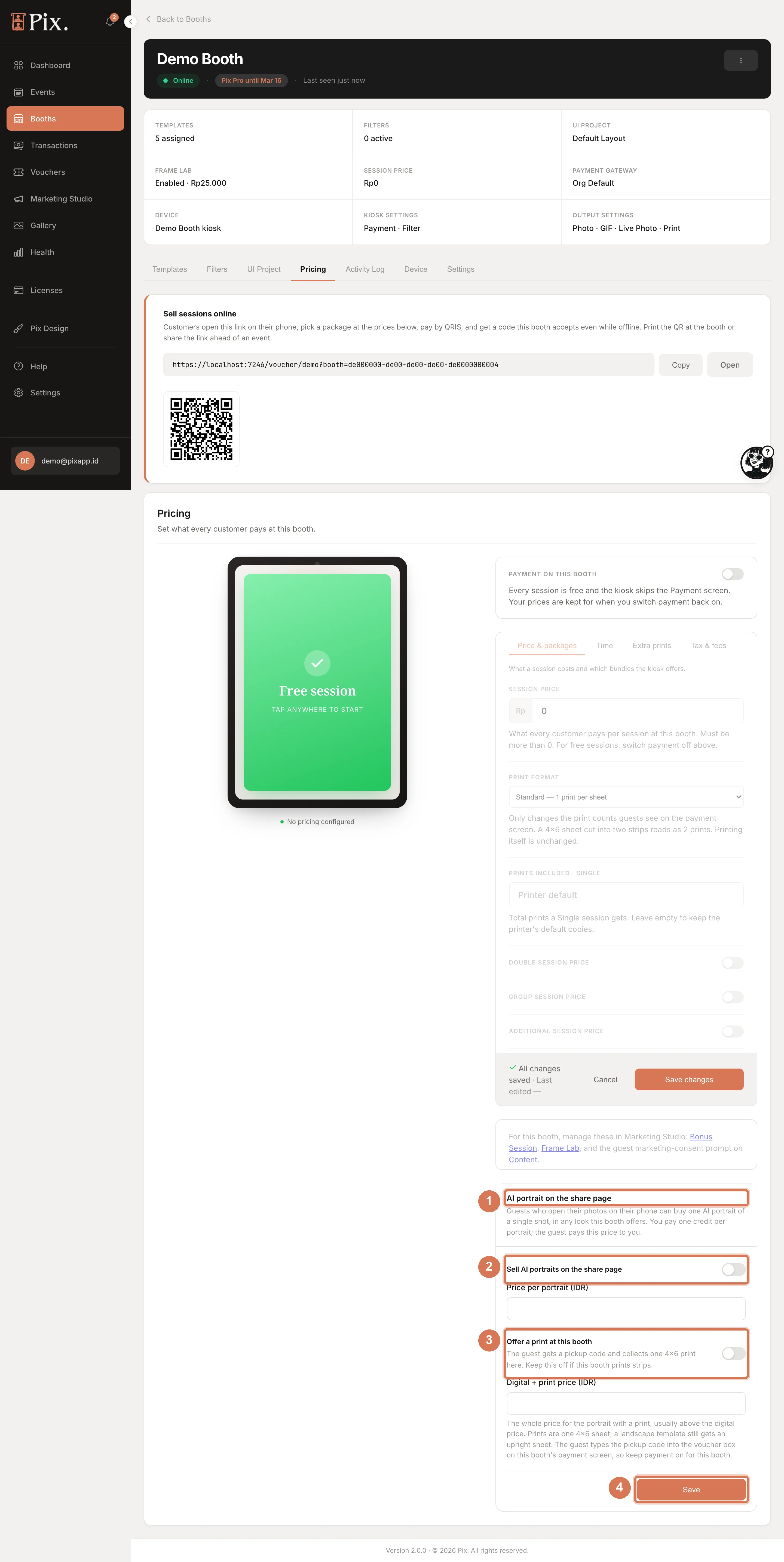Select the Extra prints sub-tab
The width and height of the screenshot is (784, 1562).
coord(652,646)
